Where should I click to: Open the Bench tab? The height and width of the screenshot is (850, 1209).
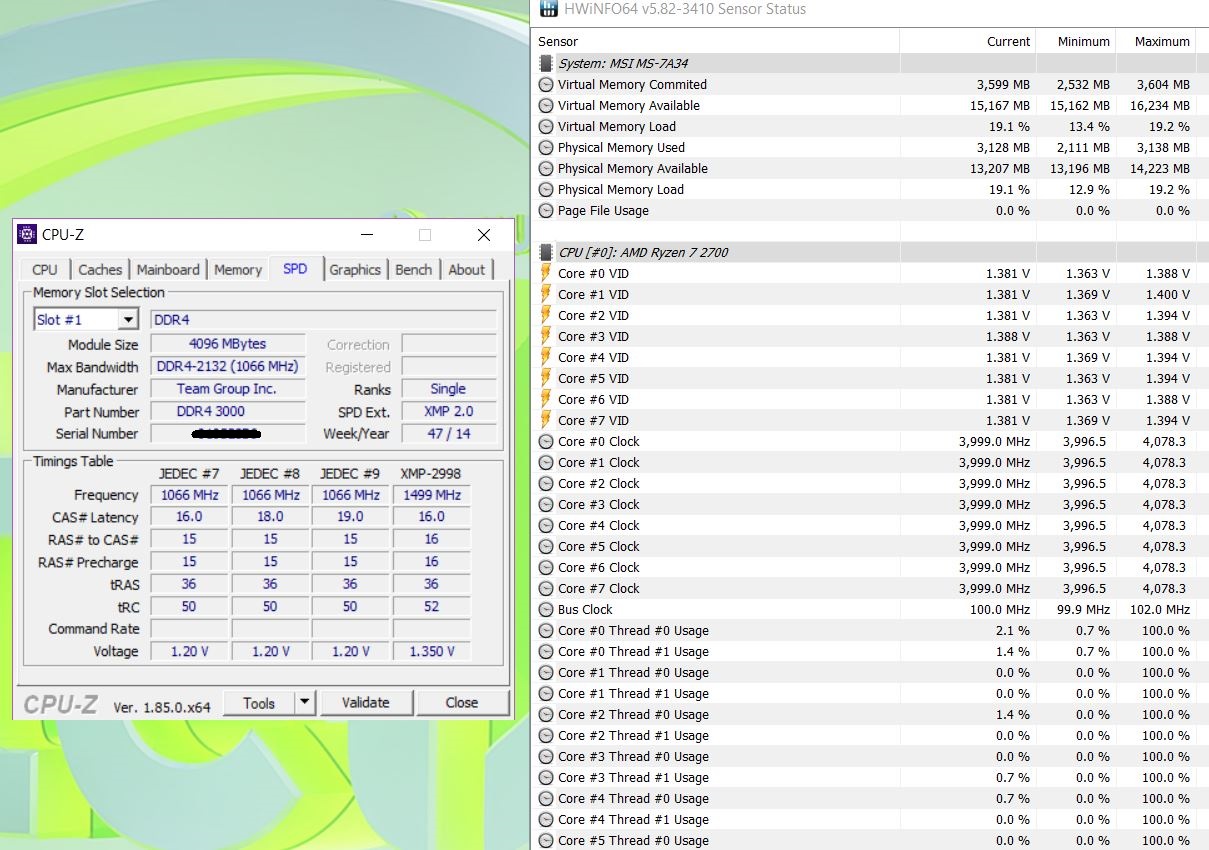pos(414,270)
